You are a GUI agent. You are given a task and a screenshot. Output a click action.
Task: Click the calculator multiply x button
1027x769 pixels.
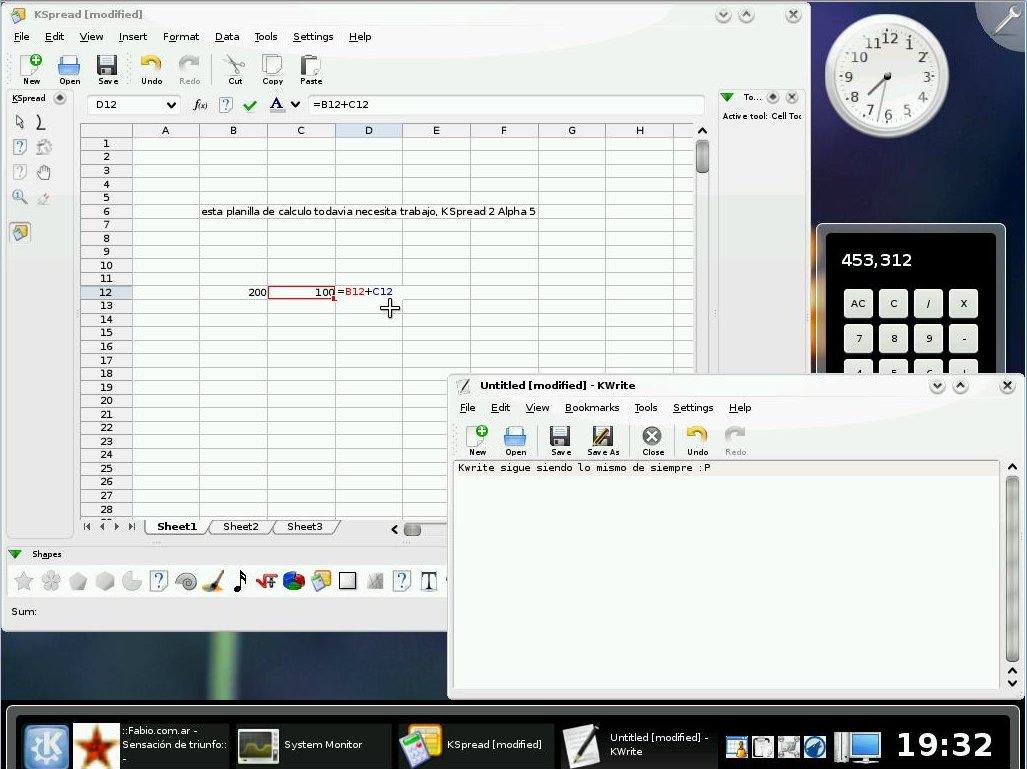click(x=963, y=303)
